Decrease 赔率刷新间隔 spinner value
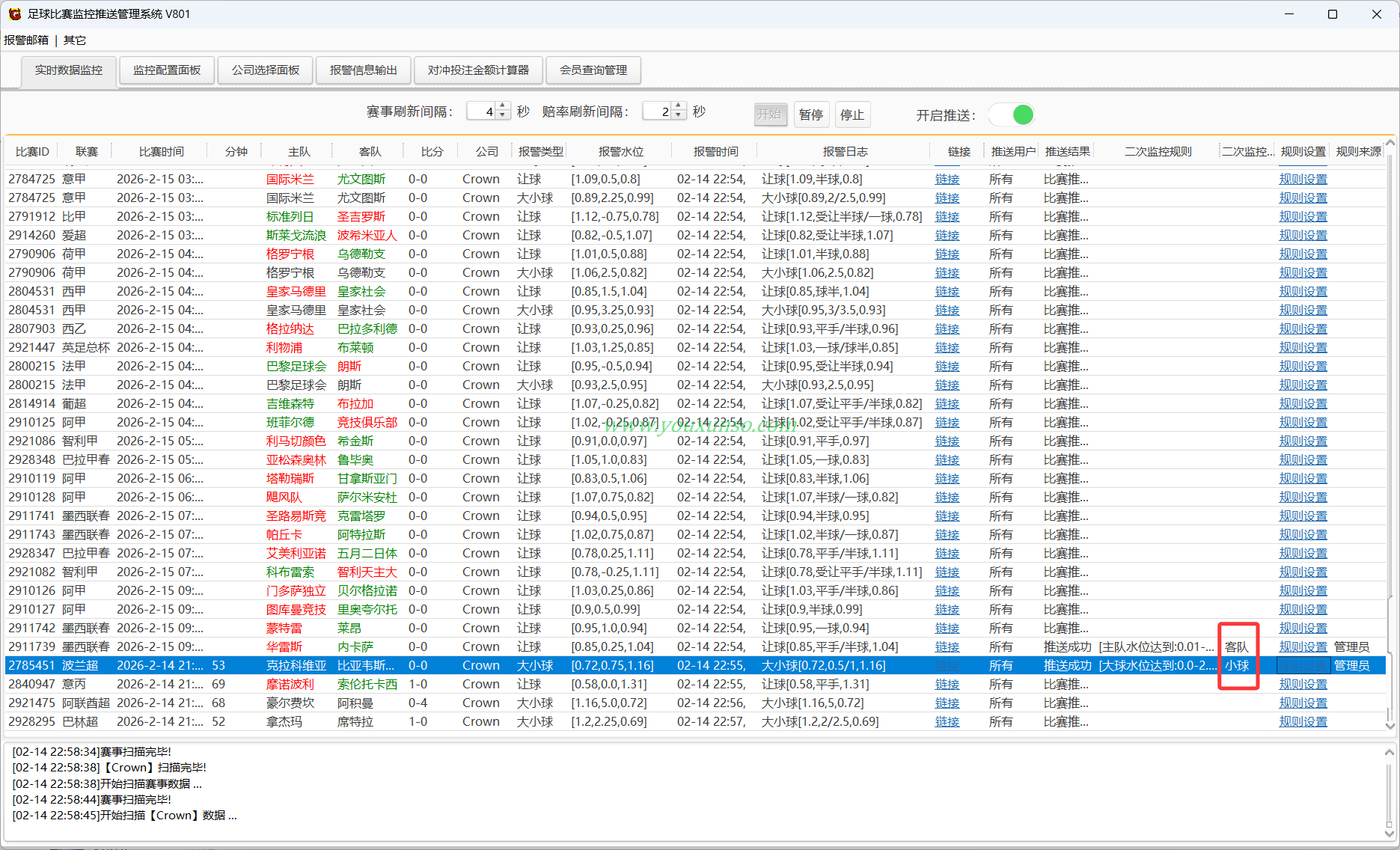 [679, 115]
